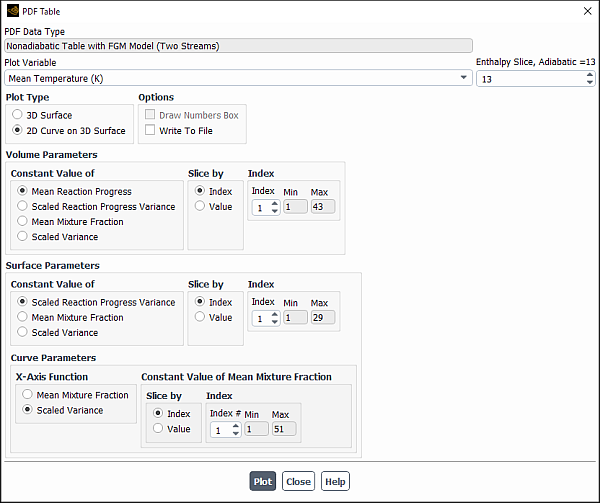The width and height of the screenshot is (600, 503).
Task: Select 2D Curve on 3D Surface
Action: click(18, 130)
